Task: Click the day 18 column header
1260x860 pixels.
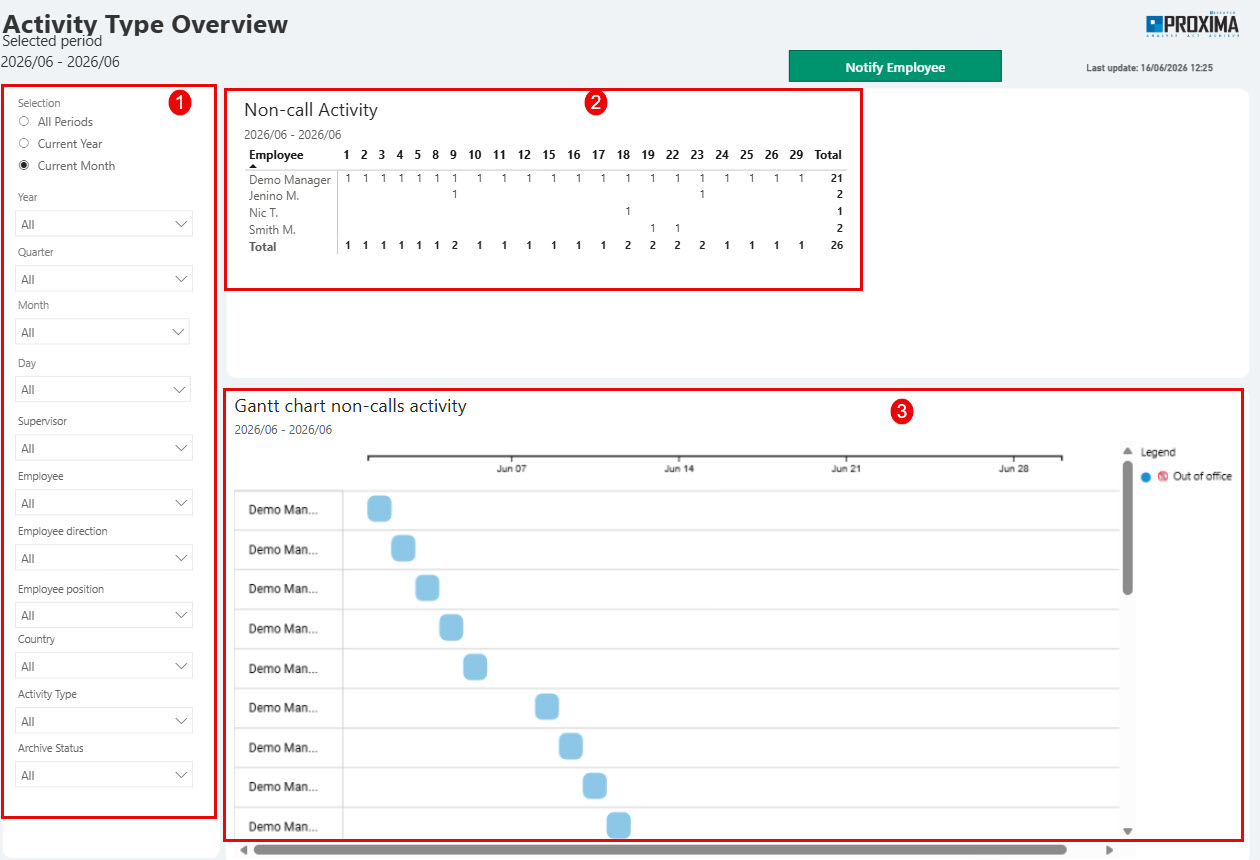Action: coord(623,155)
